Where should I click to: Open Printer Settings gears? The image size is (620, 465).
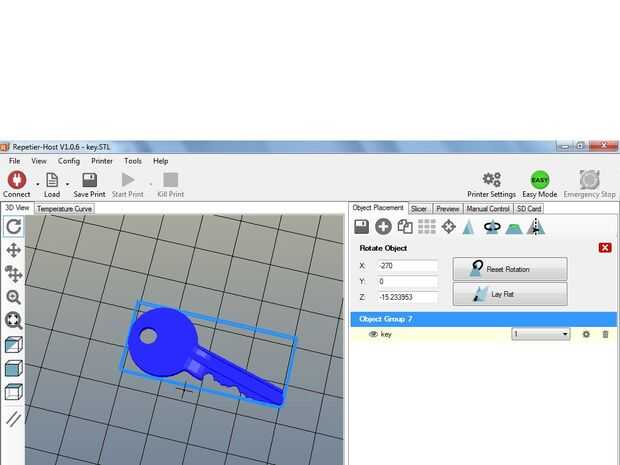[492, 180]
